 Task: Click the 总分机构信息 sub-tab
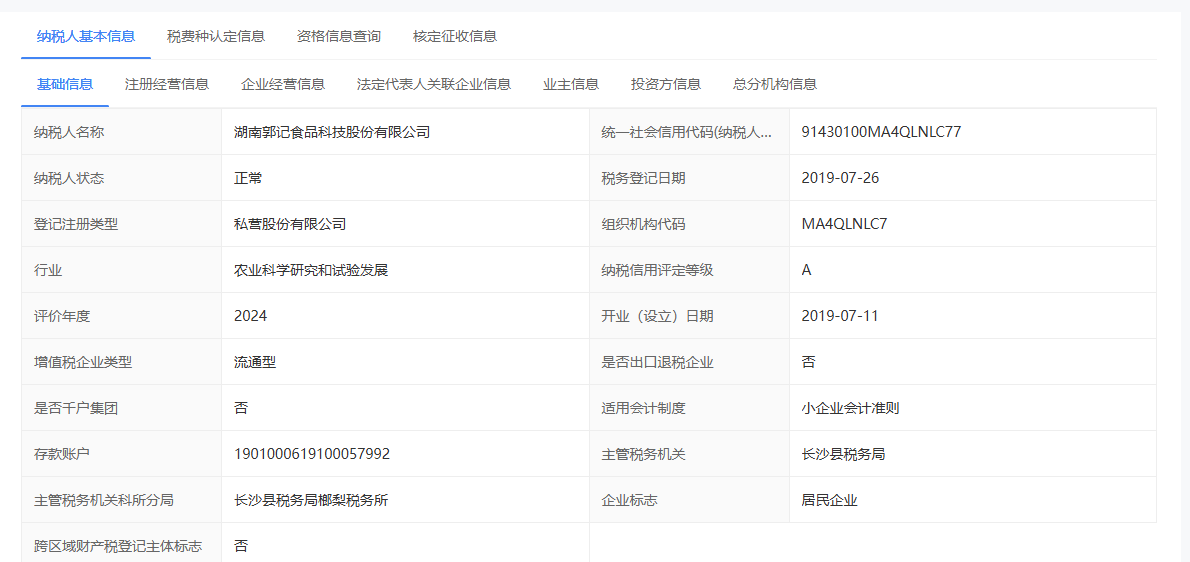coord(775,84)
